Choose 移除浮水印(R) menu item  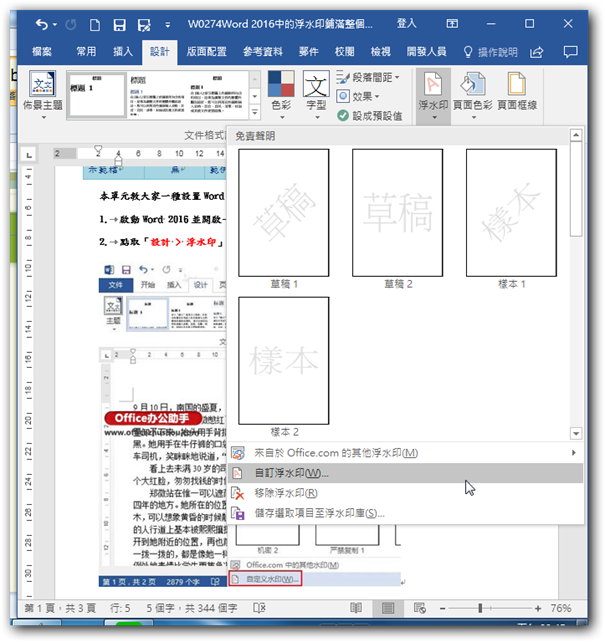tap(405, 493)
